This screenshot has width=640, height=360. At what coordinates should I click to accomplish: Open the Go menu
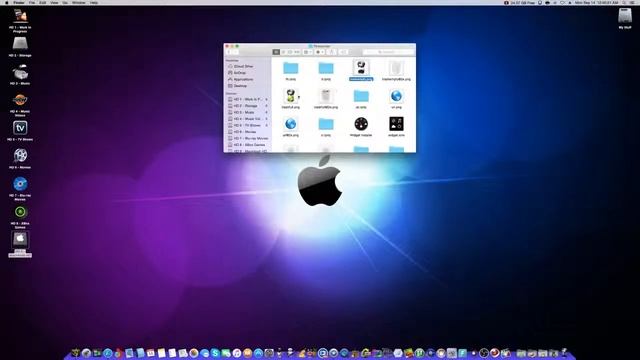(x=65, y=2)
